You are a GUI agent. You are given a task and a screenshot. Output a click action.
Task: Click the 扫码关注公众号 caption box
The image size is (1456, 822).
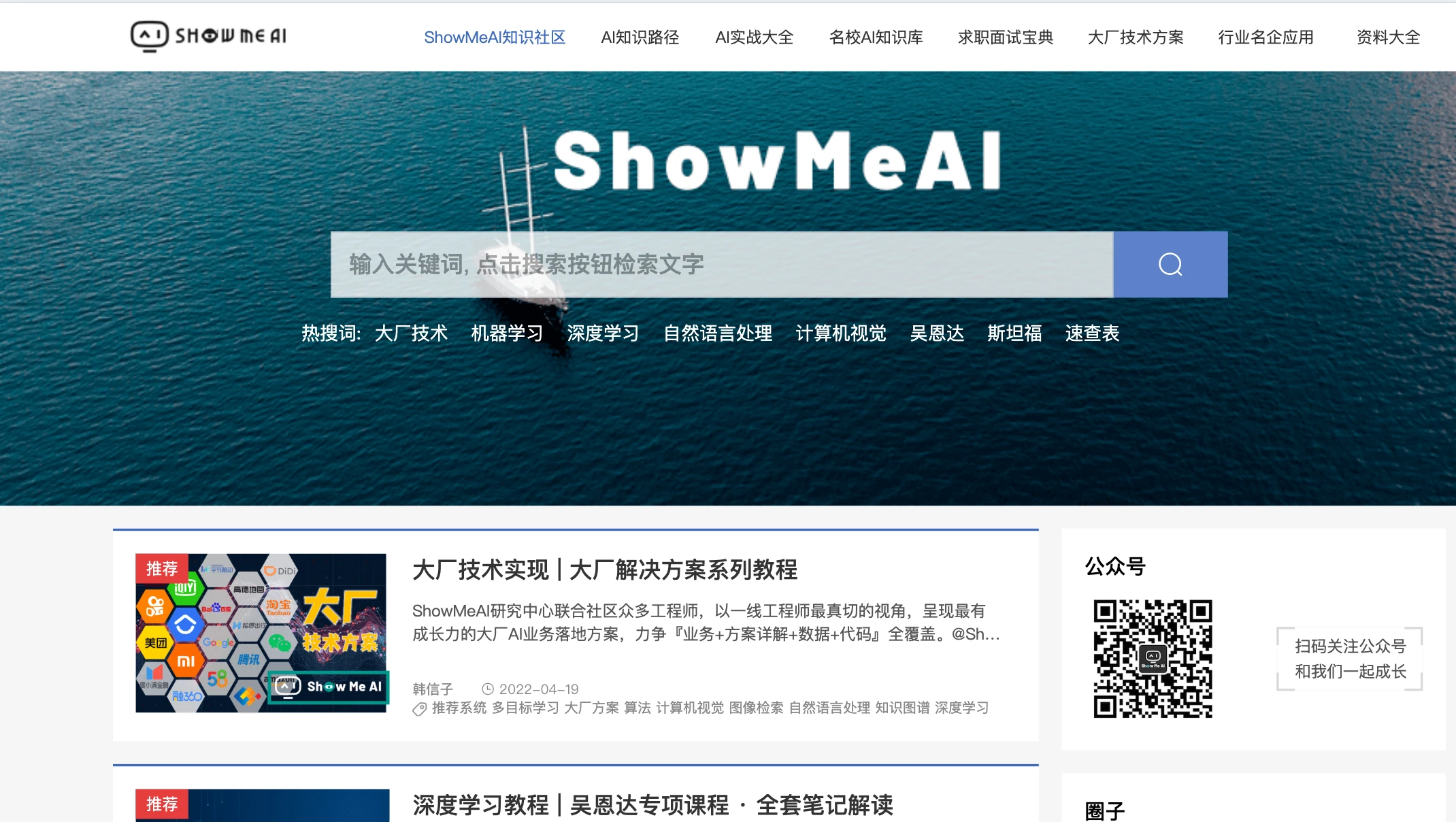pyautogui.click(x=1350, y=659)
